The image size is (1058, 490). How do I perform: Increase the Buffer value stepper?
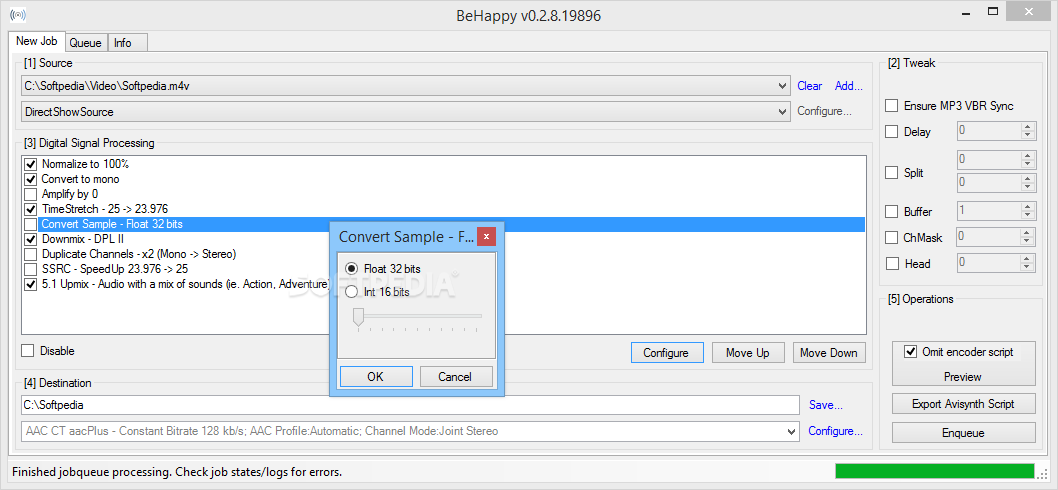tap(1028, 207)
